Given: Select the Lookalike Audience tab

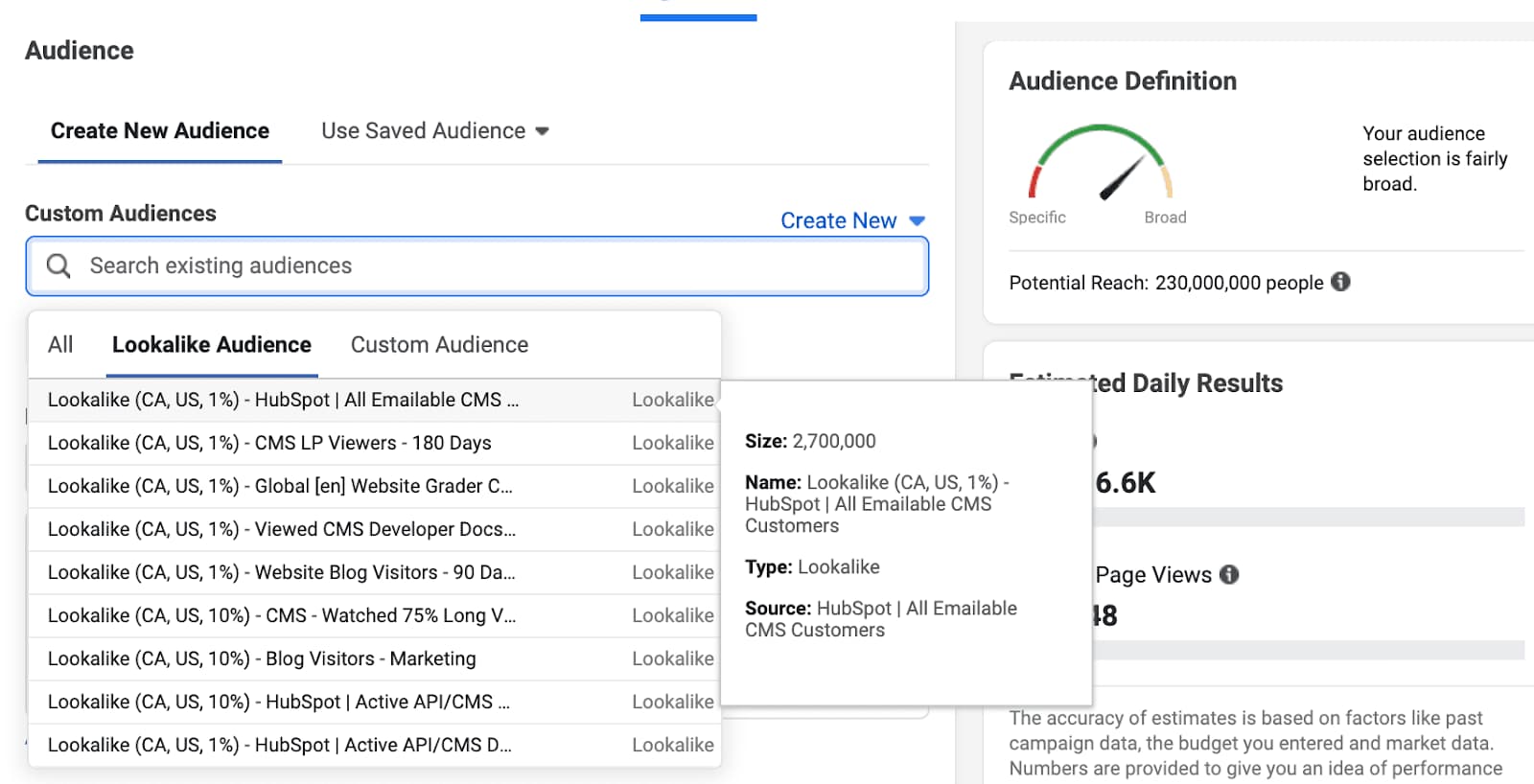Looking at the screenshot, I should 211,345.
